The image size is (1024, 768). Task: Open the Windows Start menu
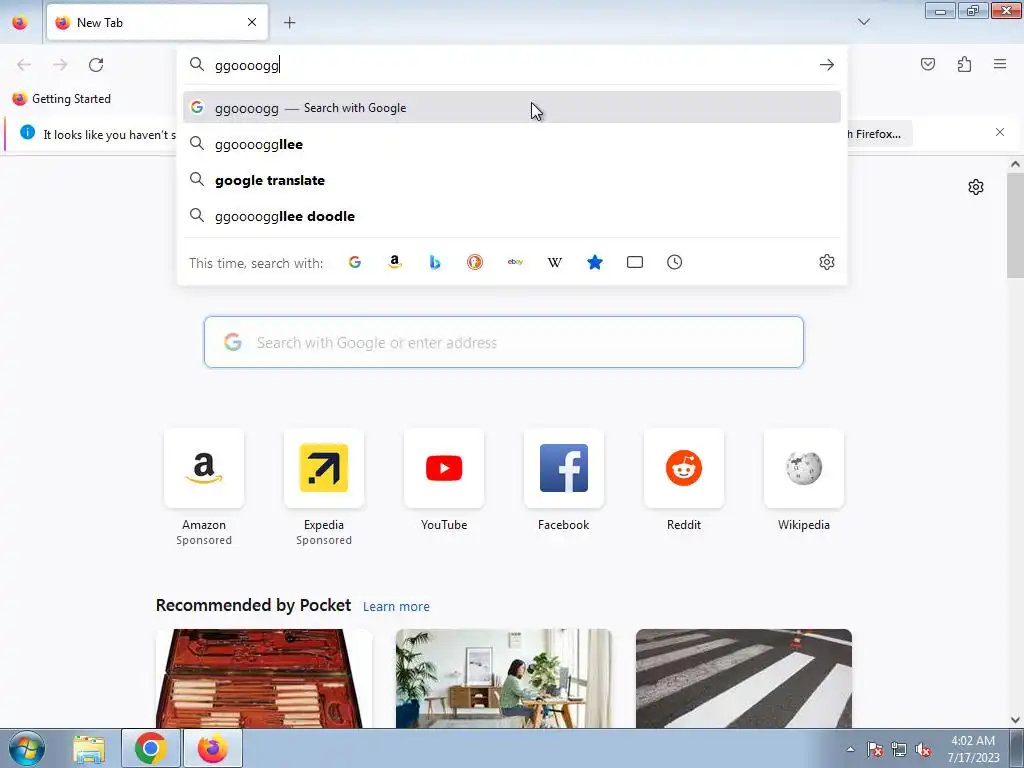27,748
